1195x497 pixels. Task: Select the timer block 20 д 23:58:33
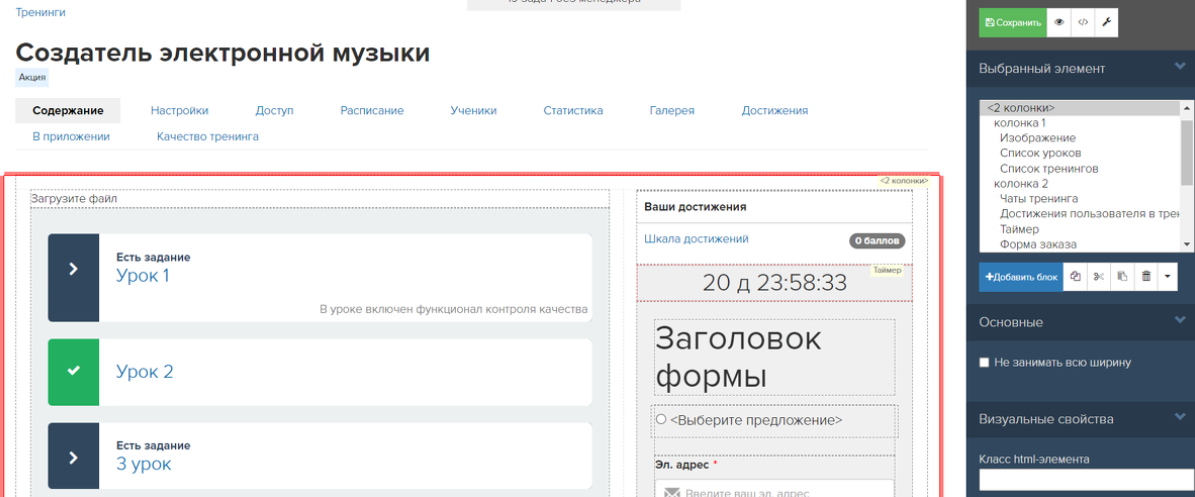[774, 283]
